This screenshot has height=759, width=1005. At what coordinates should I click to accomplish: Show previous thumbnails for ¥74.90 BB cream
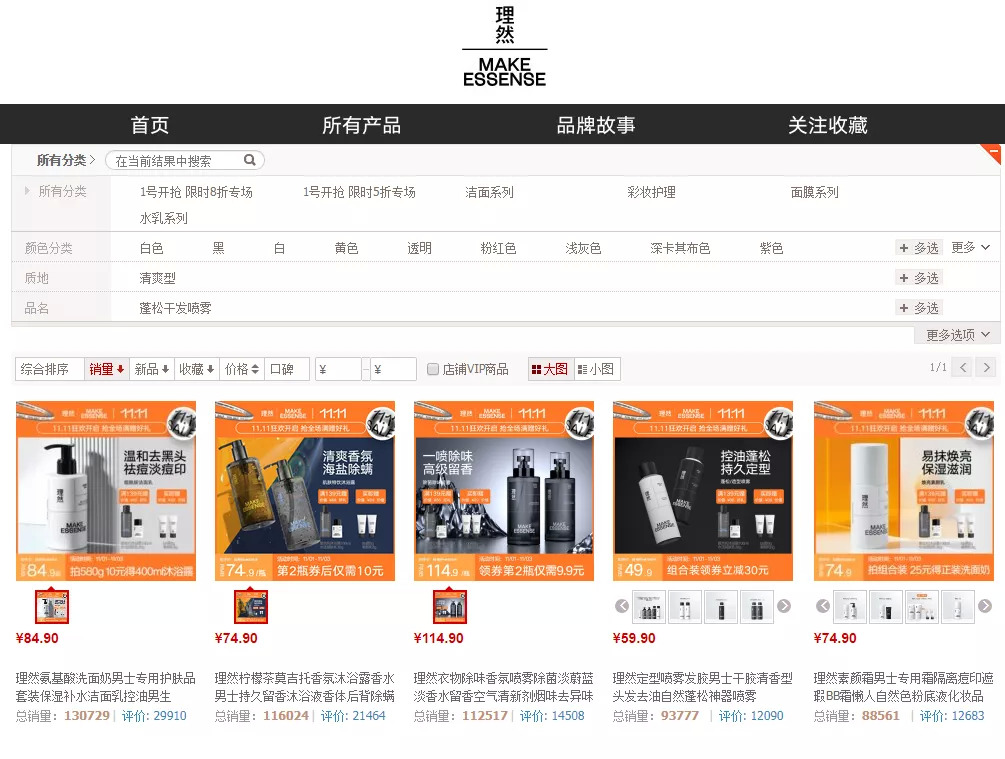point(823,606)
